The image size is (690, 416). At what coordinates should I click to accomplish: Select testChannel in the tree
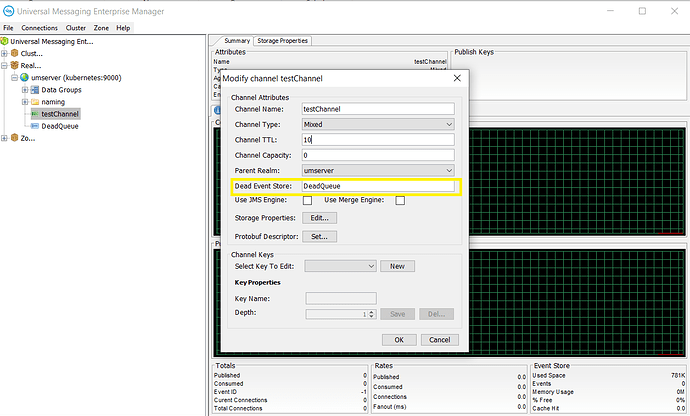tap(60, 114)
